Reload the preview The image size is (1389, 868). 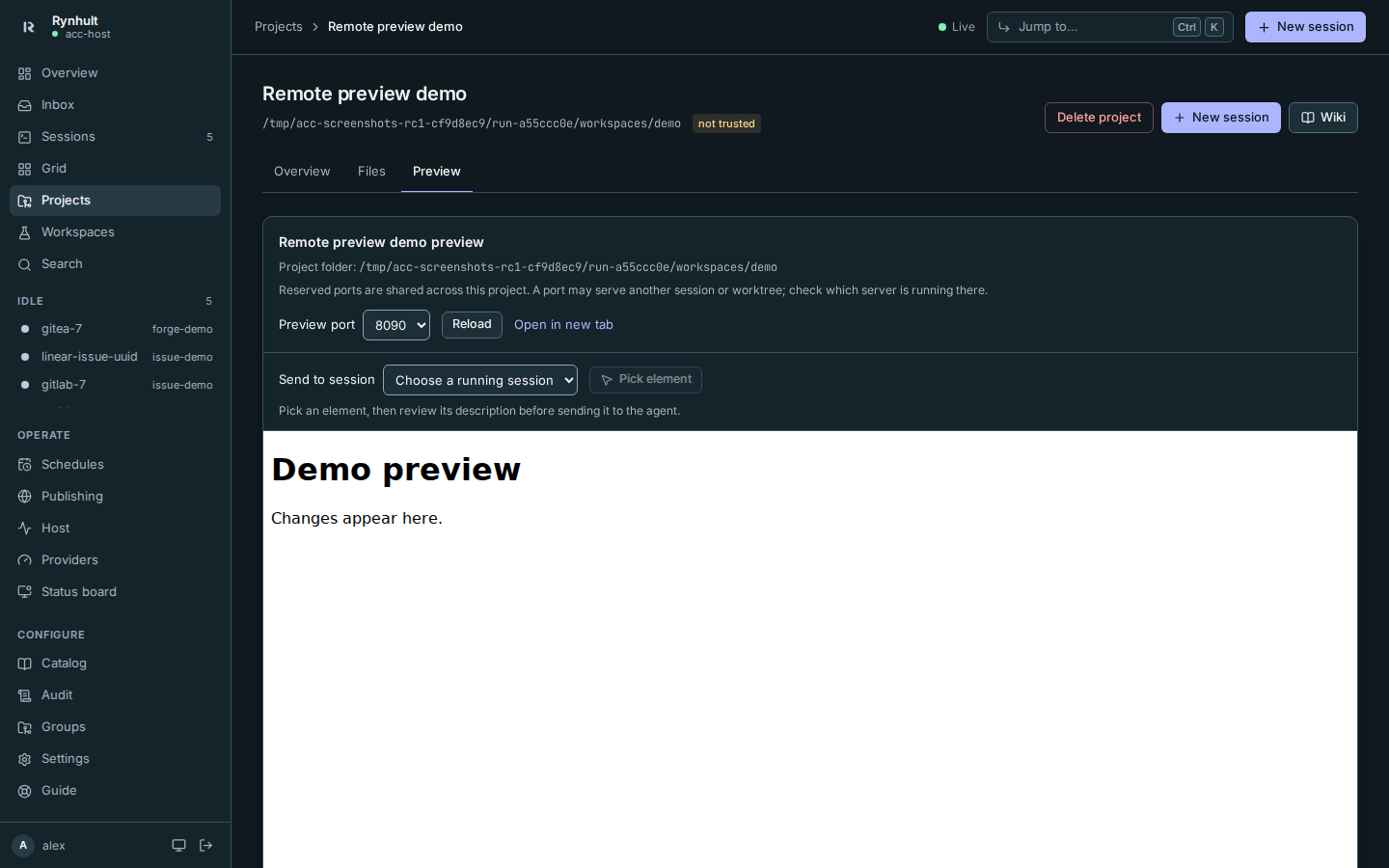click(x=472, y=325)
